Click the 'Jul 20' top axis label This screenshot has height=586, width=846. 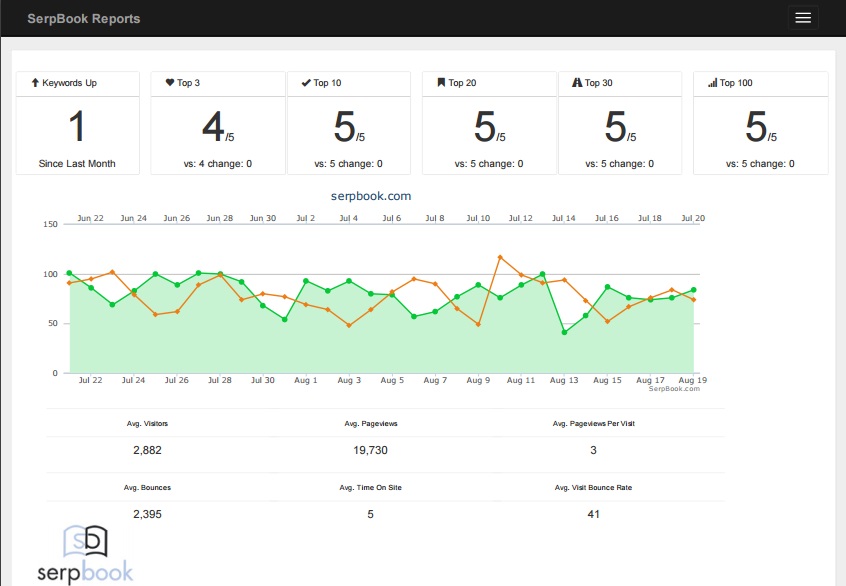(693, 218)
